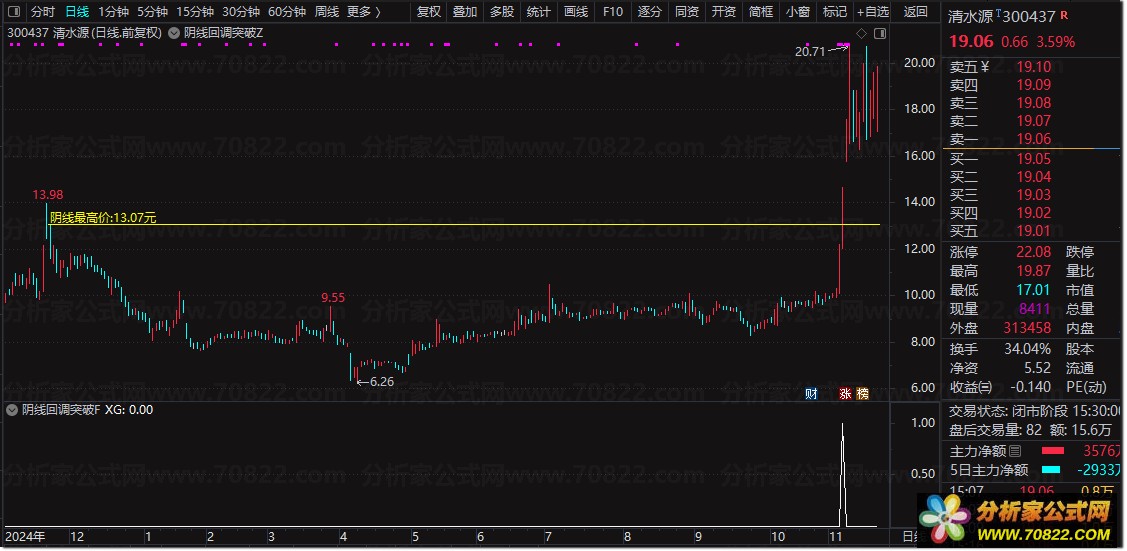Toggle the left sidebar panel icon
The height and width of the screenshot is (551, 1127).
pos(16,11)
